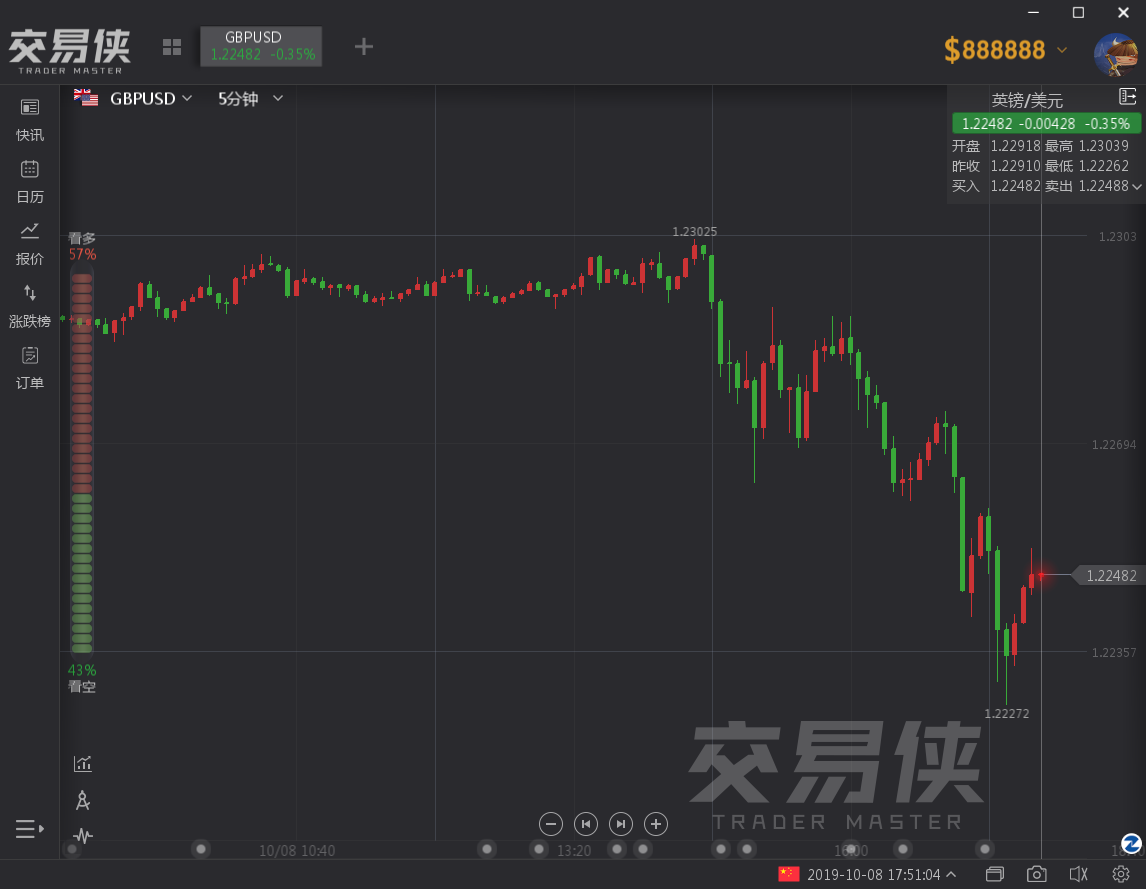Click the stacked windows icon in status bar

995,874
